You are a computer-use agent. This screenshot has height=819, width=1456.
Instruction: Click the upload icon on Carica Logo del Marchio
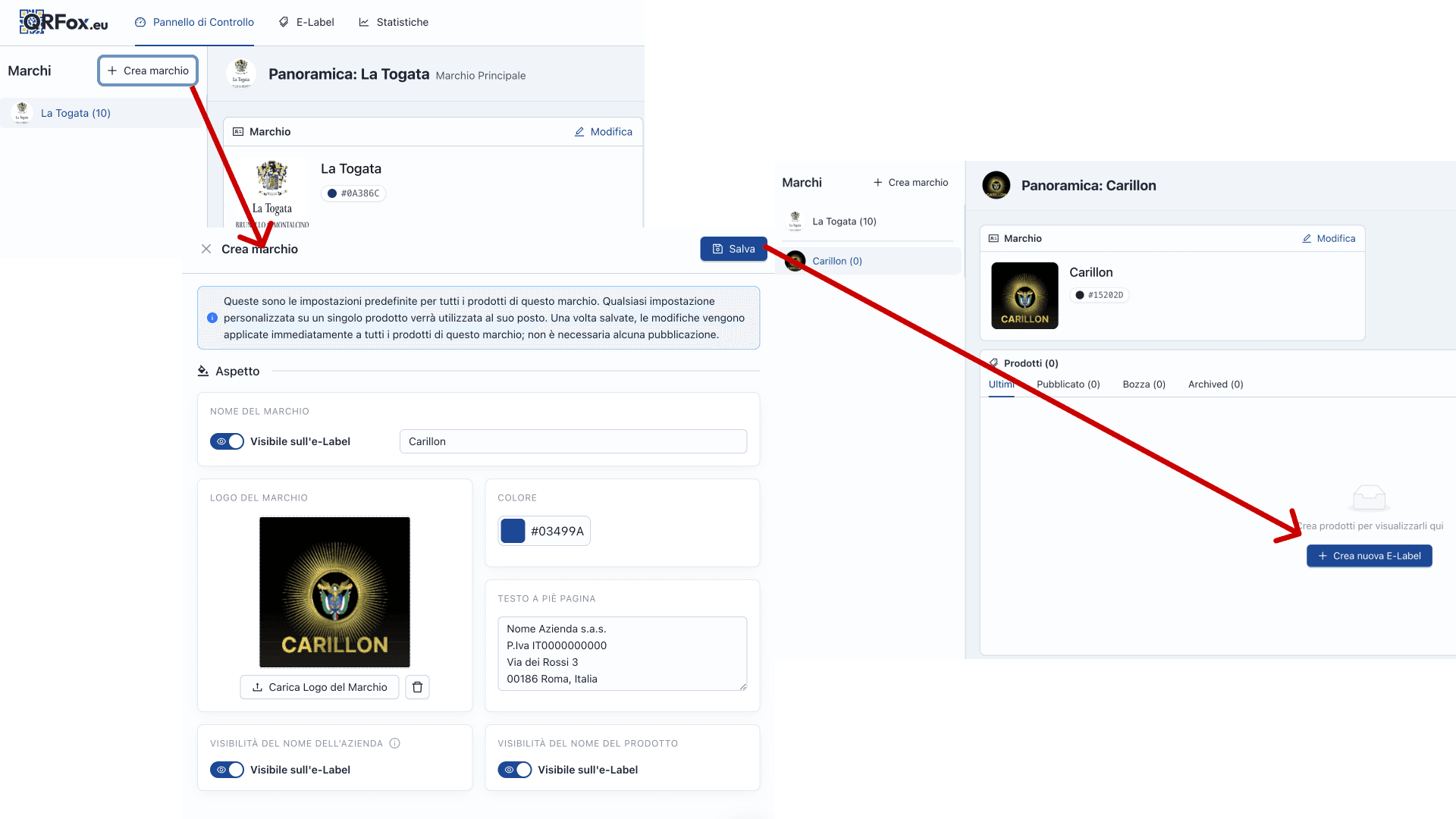[258, 687]
